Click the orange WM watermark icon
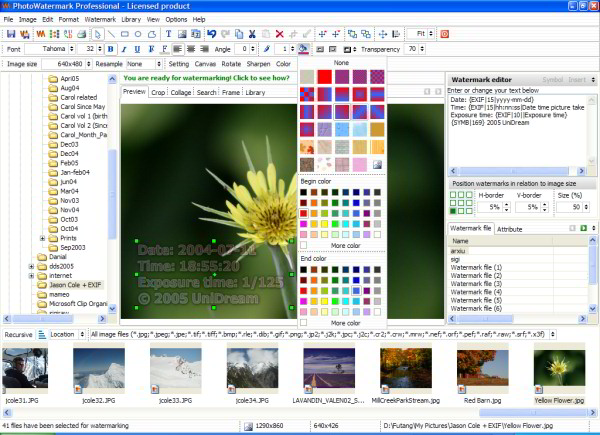 click(x=41, y=34)
